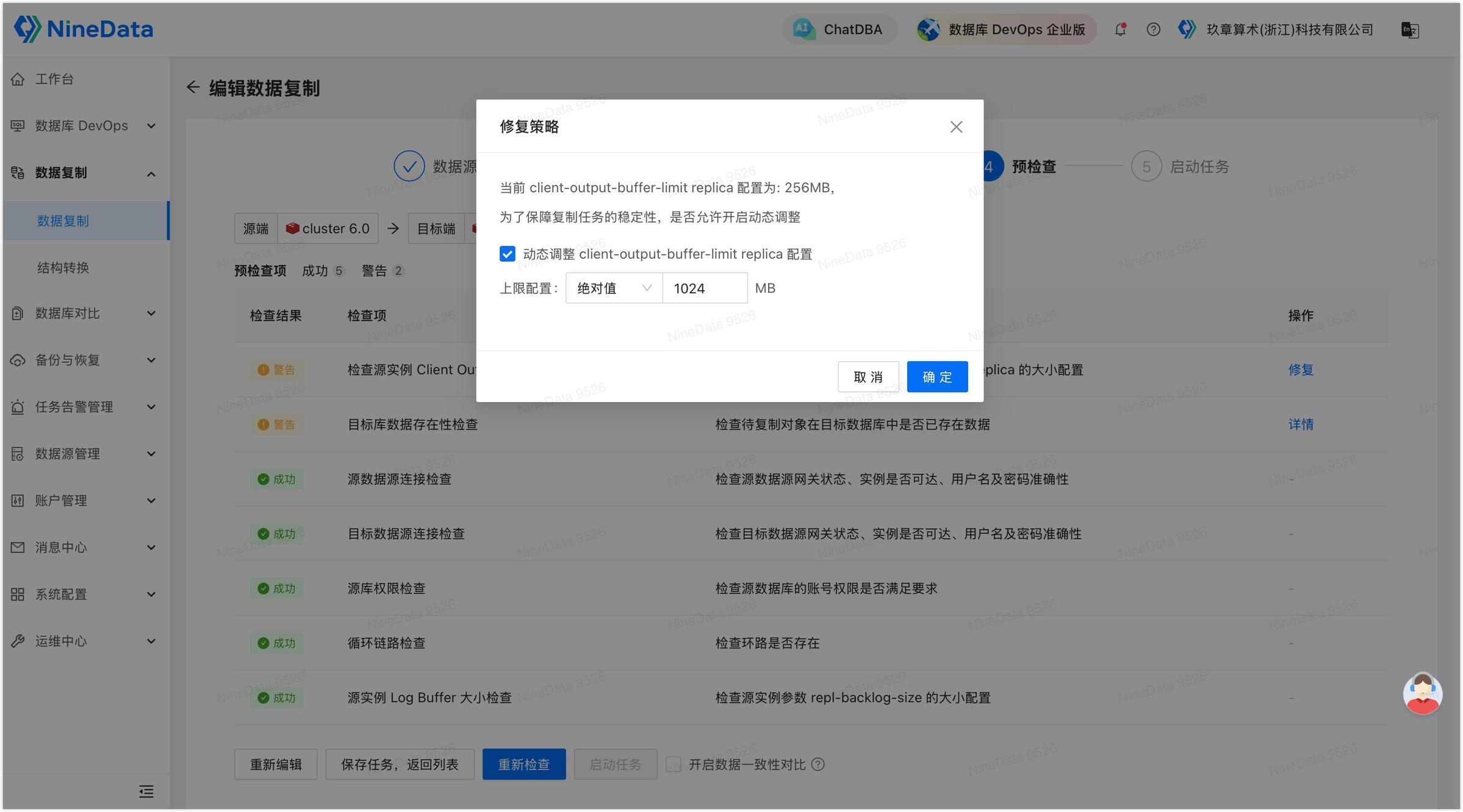Go back with arrow beside 编辑数据复制
This screenshot has height=812, width=1463.
[193, 87]
